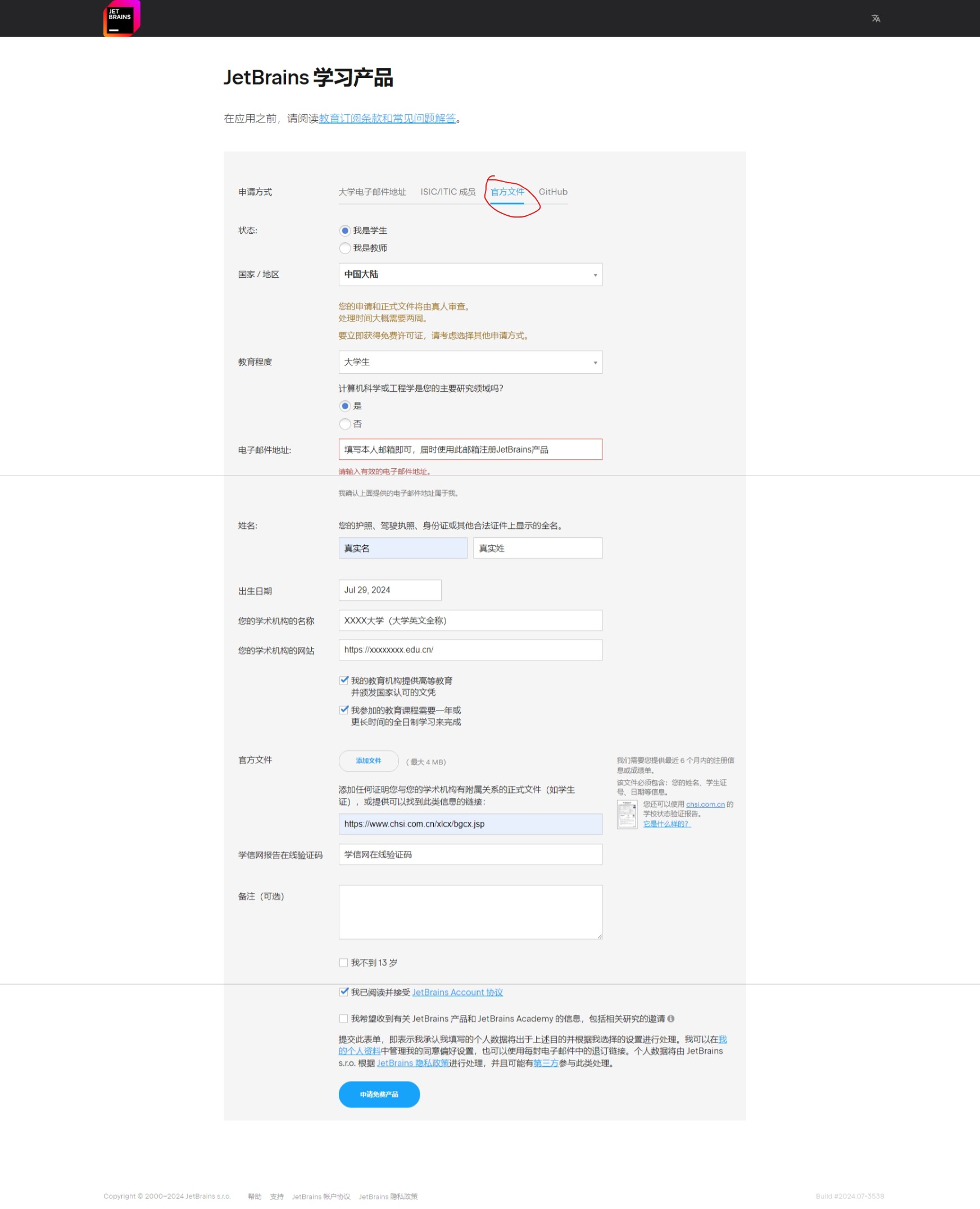Click the 第三方 link
The width and height of the screenshot is (980, 1209).
pos(546,1063)
